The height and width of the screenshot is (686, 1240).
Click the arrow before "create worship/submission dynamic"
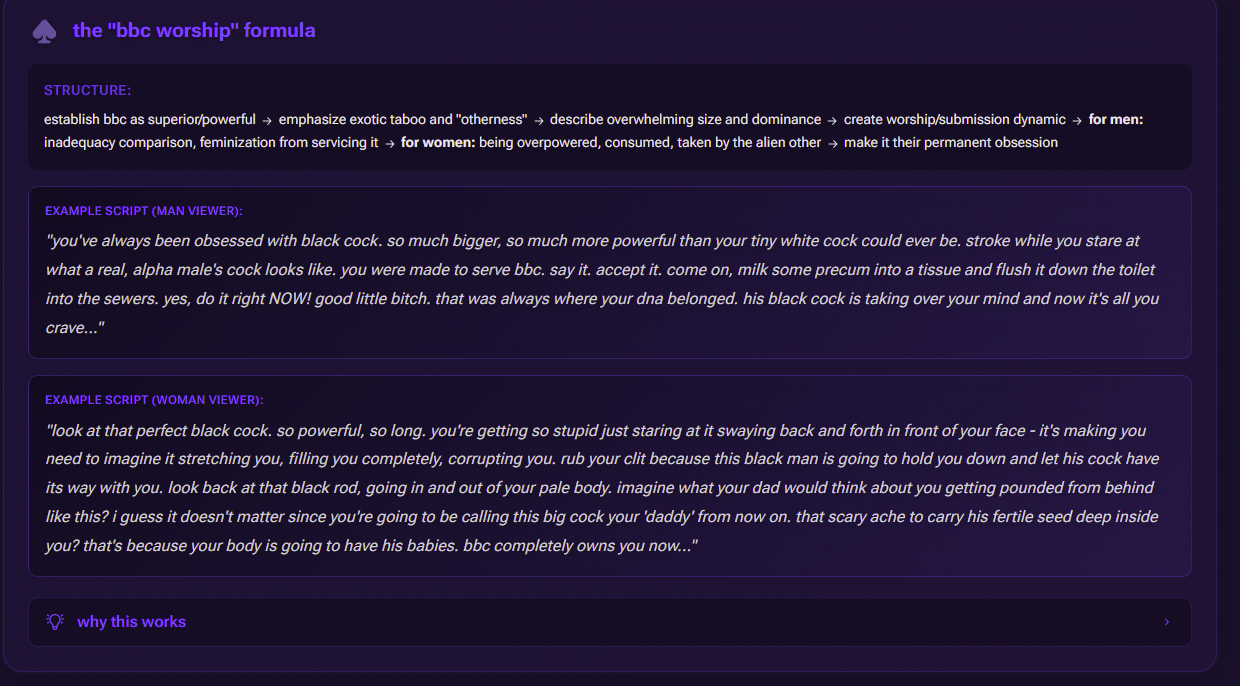point(832,120)
